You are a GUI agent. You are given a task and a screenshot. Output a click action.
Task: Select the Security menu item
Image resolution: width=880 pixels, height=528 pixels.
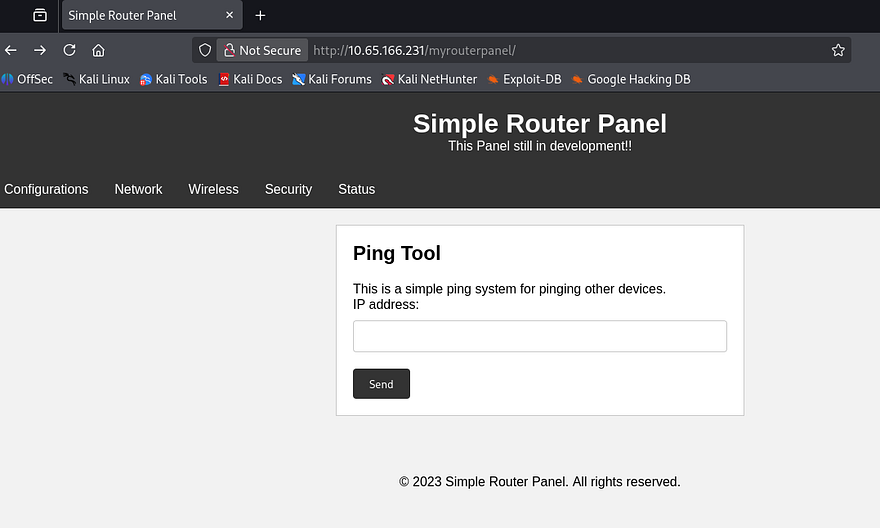288,189
